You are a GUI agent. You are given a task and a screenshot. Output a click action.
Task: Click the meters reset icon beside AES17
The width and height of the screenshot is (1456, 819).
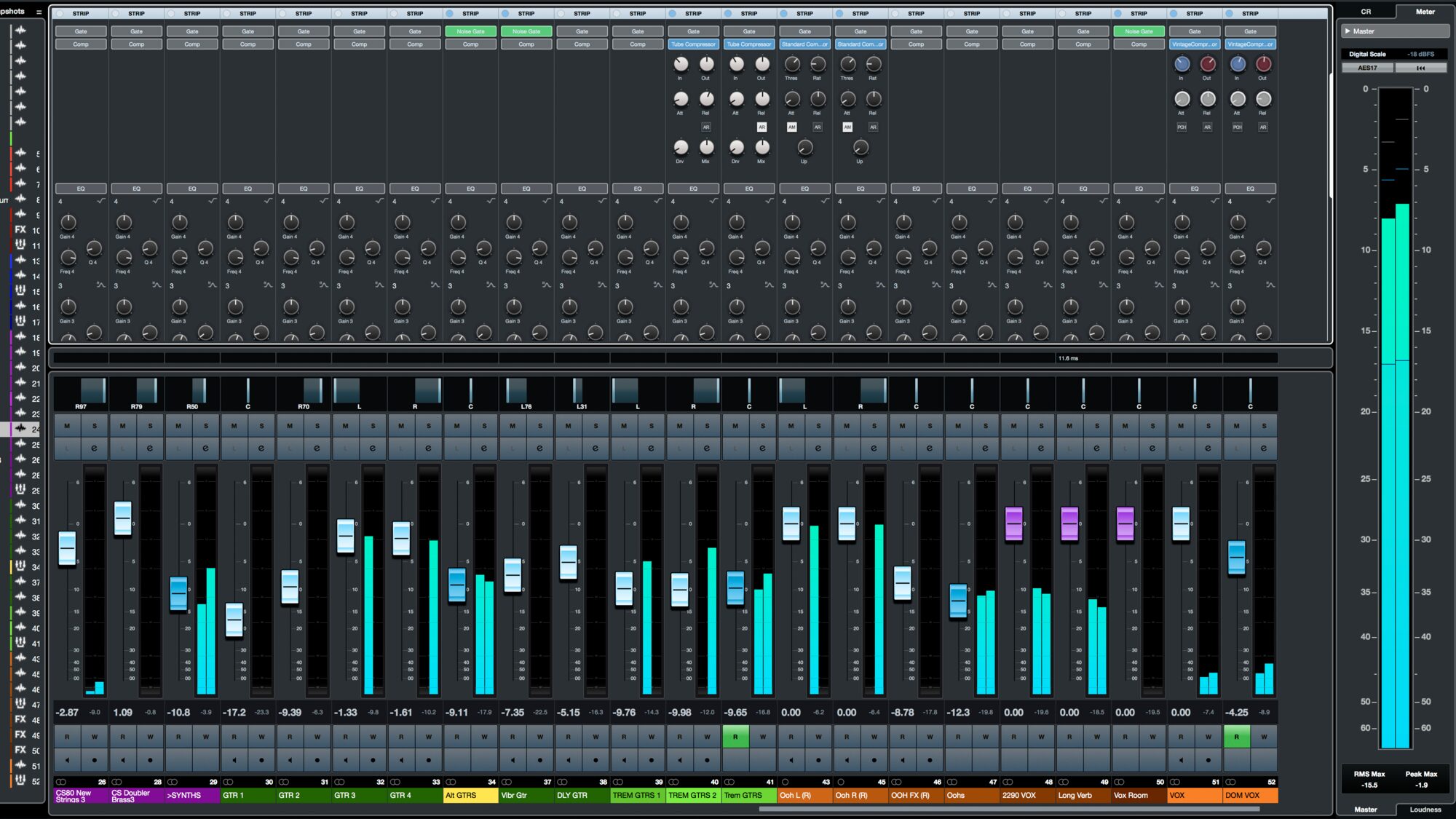point(1420,67)
